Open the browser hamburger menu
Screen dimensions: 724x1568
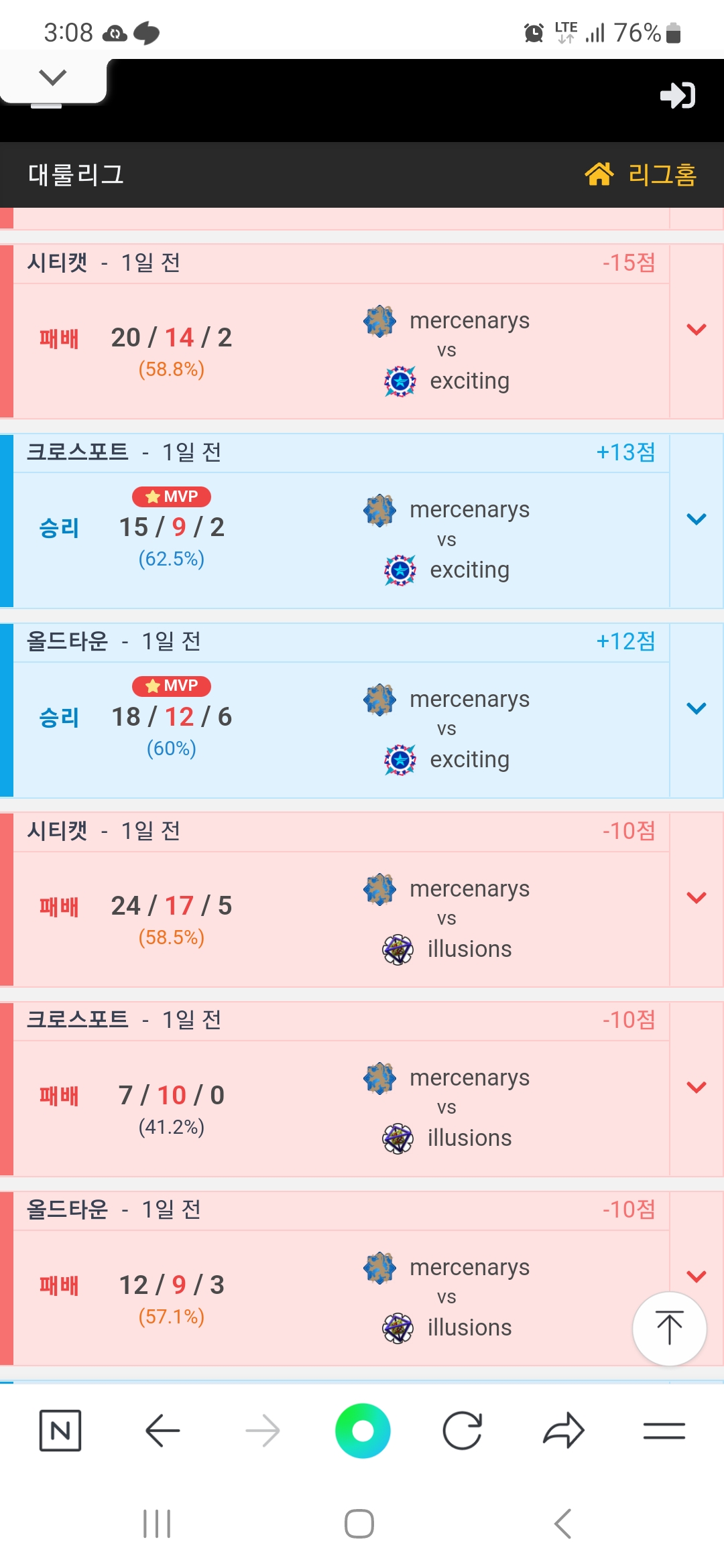pos(664,1431)
